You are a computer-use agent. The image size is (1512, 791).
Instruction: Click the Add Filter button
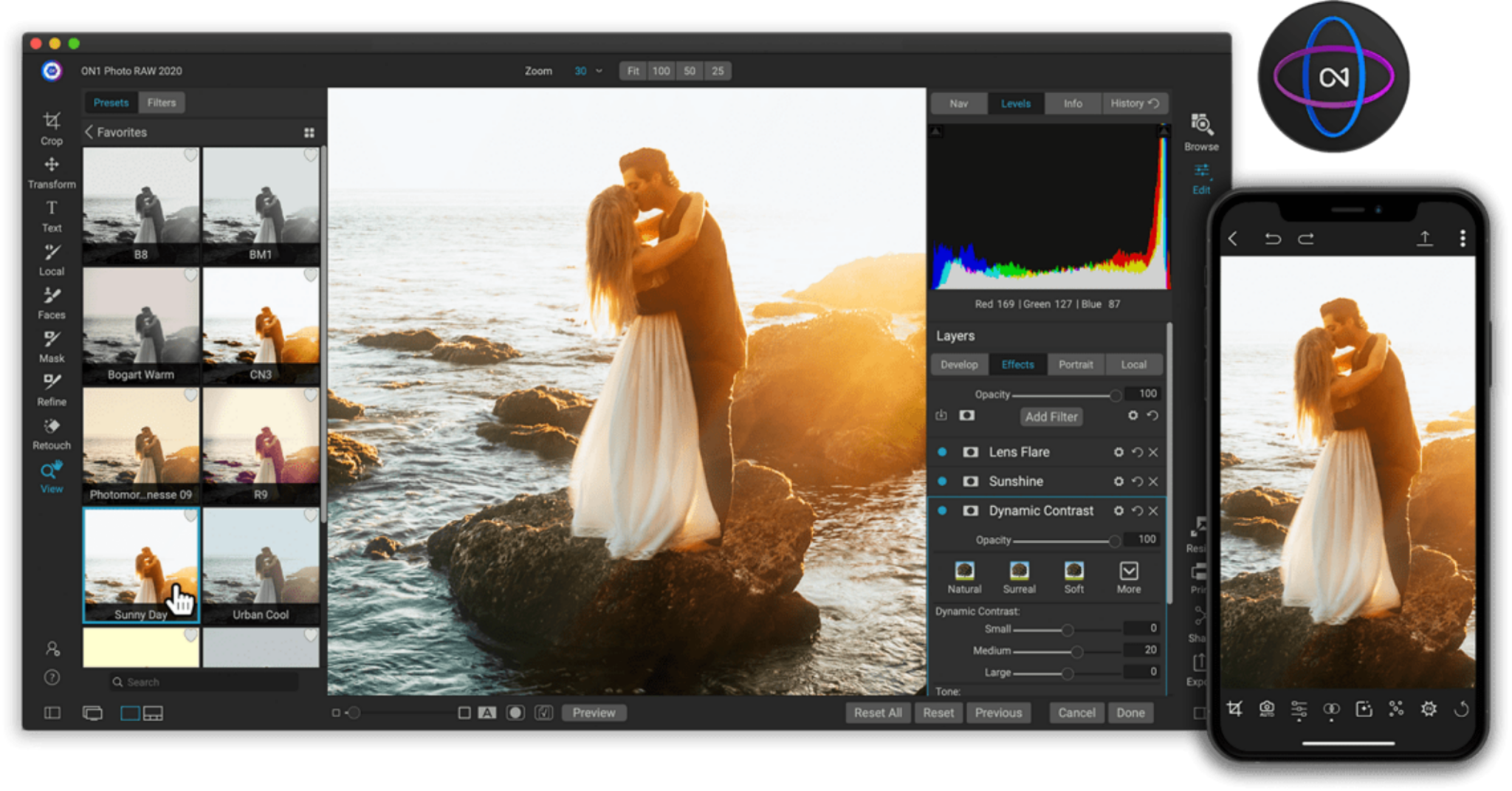(x=1051, y=417)
